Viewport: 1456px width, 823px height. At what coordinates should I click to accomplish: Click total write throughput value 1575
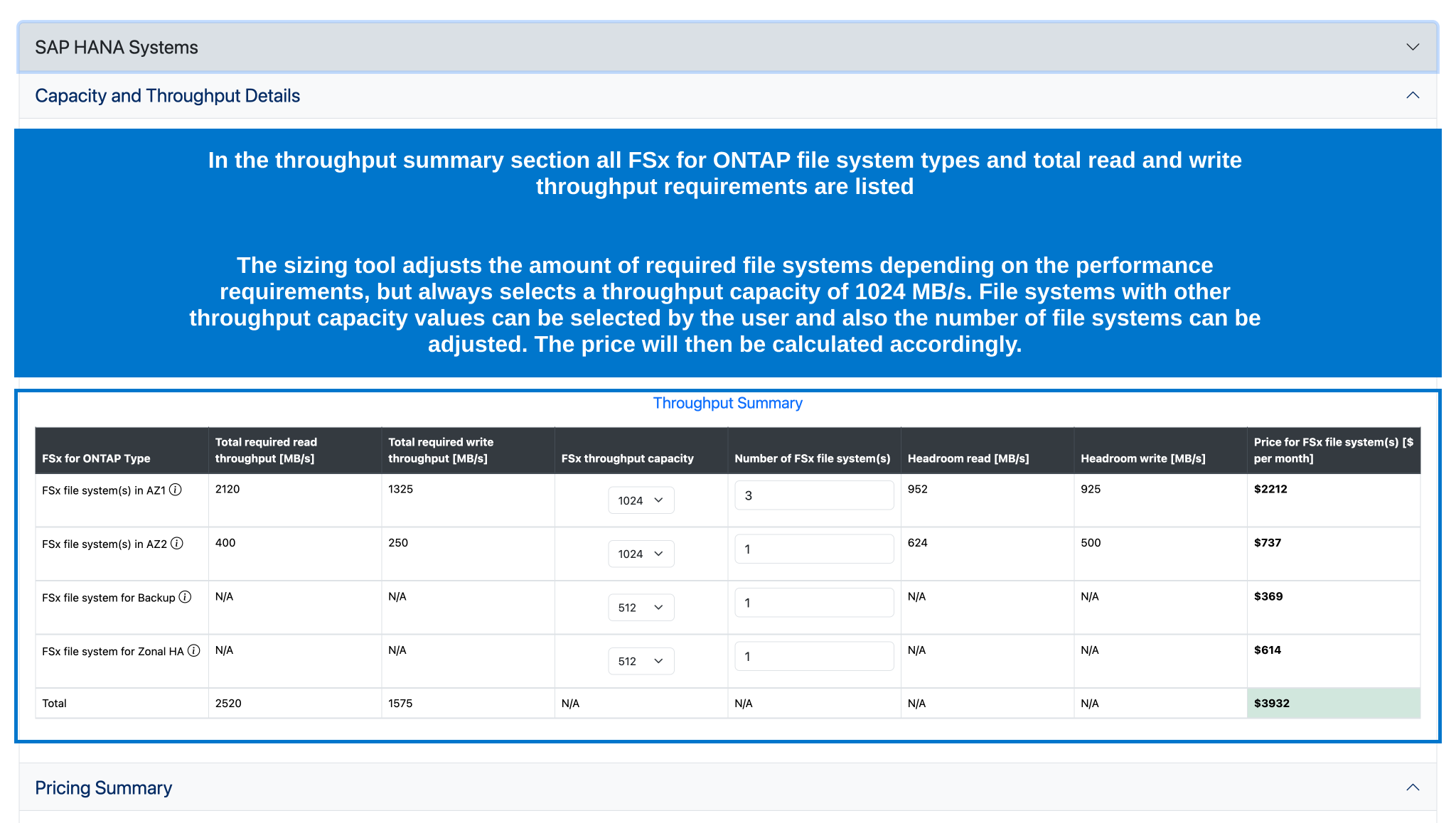400,704
